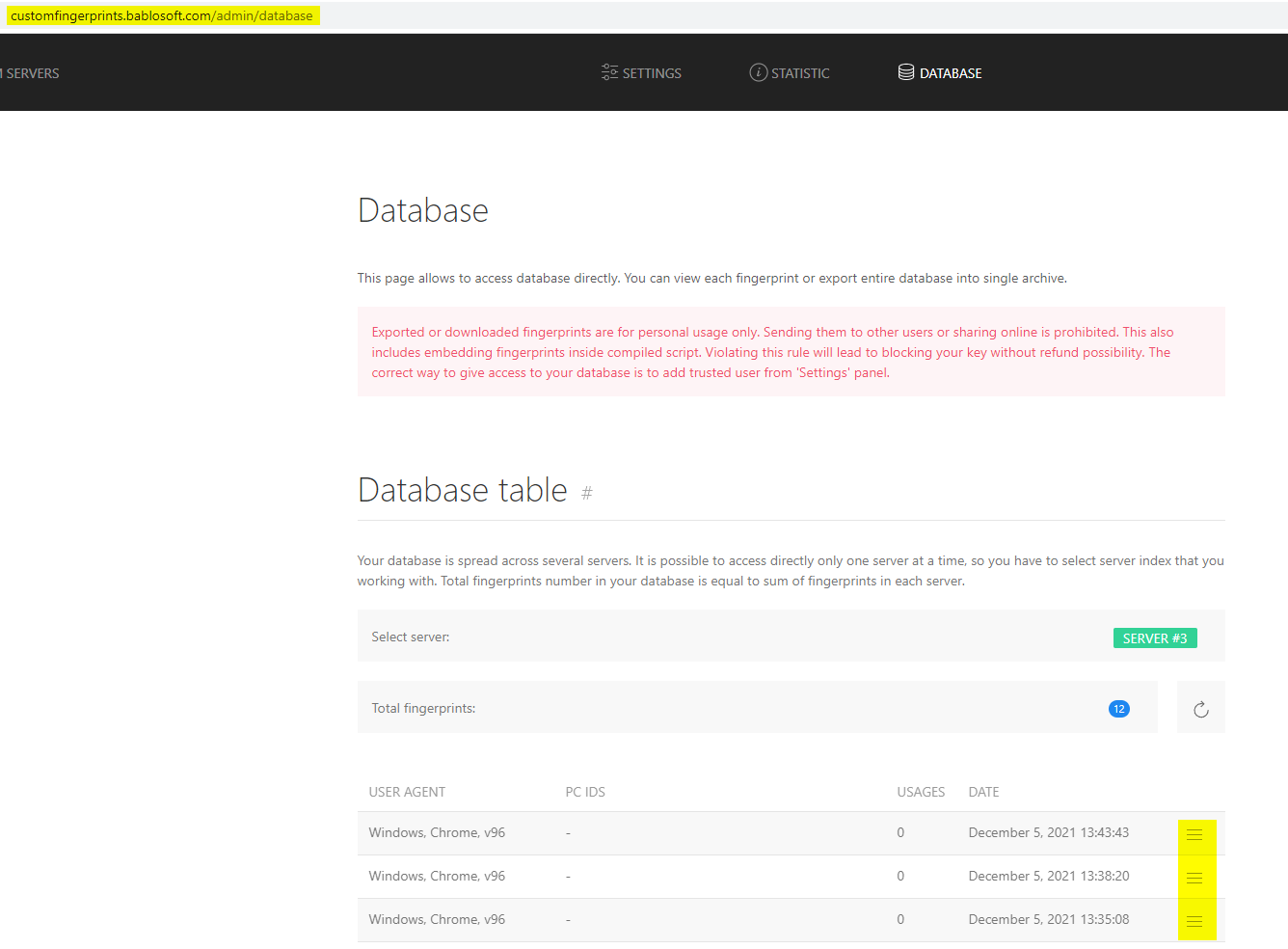Click the # anchor next to Database table

tap(586, 494)
